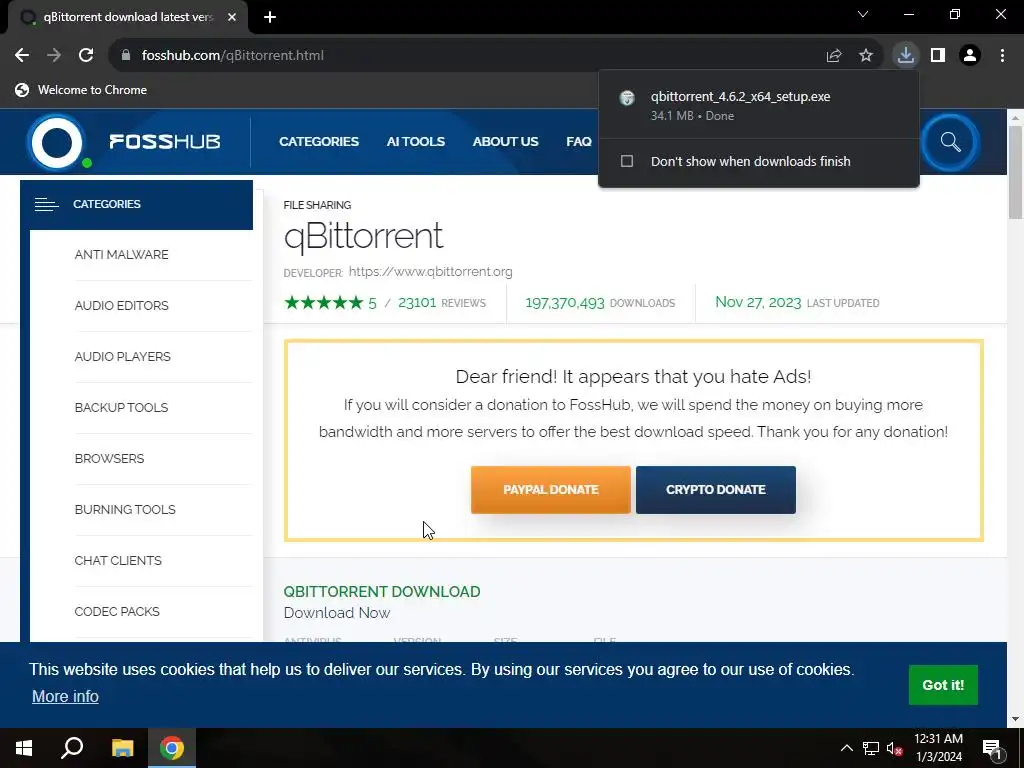Click the downloaded setup file icon

627,98
